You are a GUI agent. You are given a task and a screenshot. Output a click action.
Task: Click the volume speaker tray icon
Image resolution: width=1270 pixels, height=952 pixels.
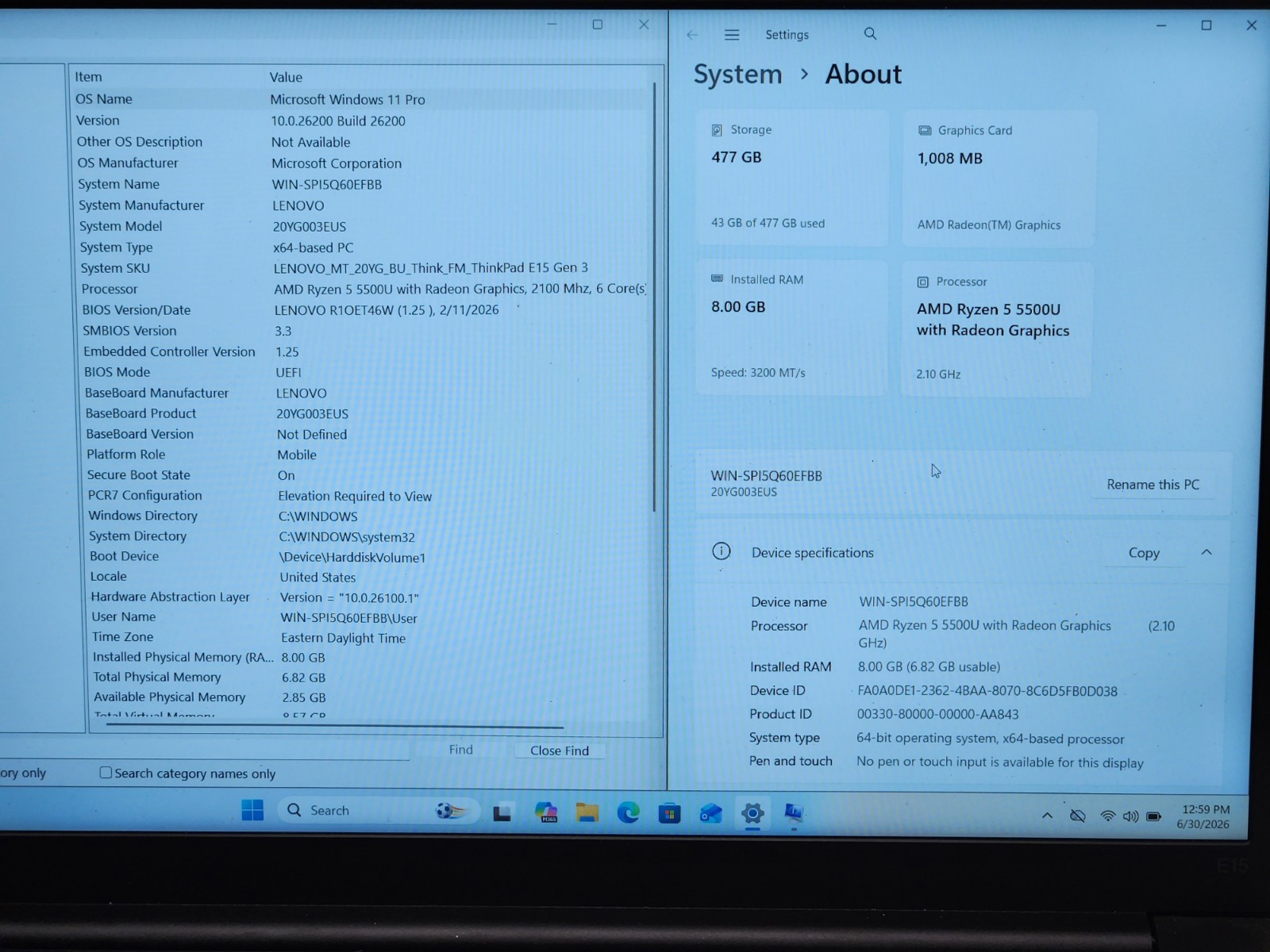[1130, 816]
